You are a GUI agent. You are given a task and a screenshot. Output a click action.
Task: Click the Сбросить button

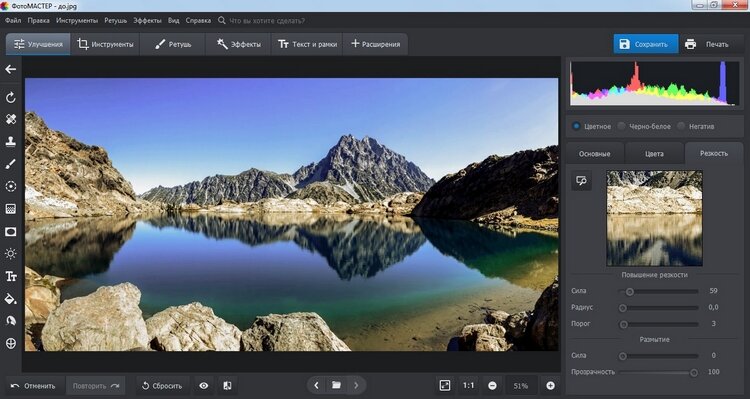coord(162,386)
